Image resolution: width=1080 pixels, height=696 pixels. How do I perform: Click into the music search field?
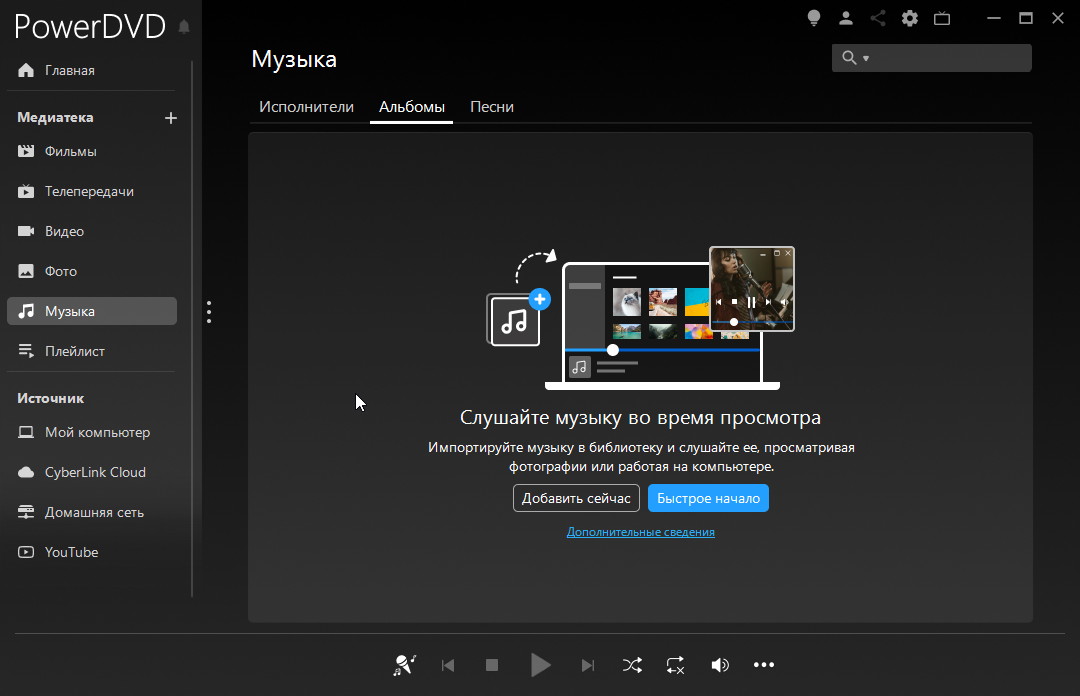coord(932,58)
